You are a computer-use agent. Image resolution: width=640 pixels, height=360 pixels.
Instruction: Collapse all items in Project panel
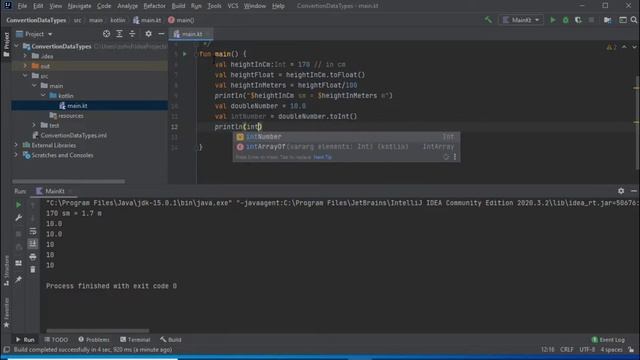(132, 34)
